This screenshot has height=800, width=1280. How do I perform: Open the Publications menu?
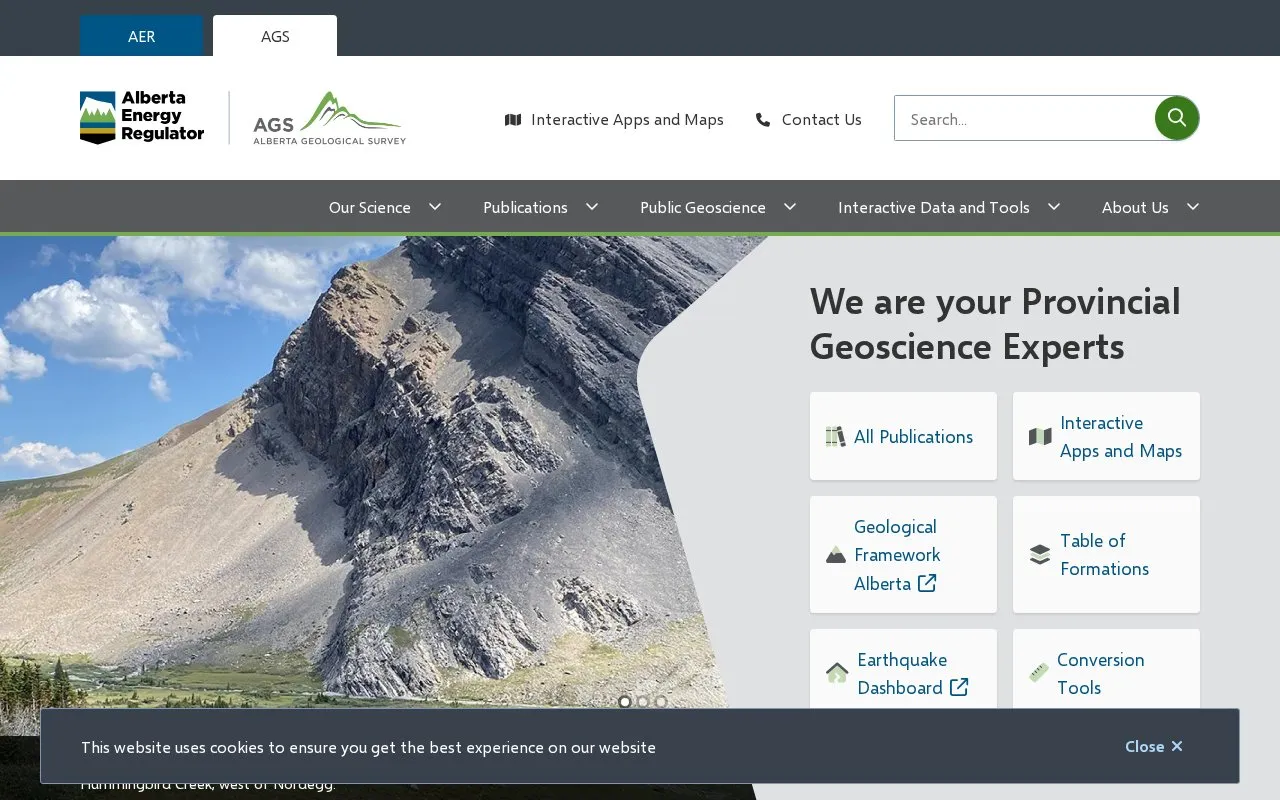[x=525, y=207]
